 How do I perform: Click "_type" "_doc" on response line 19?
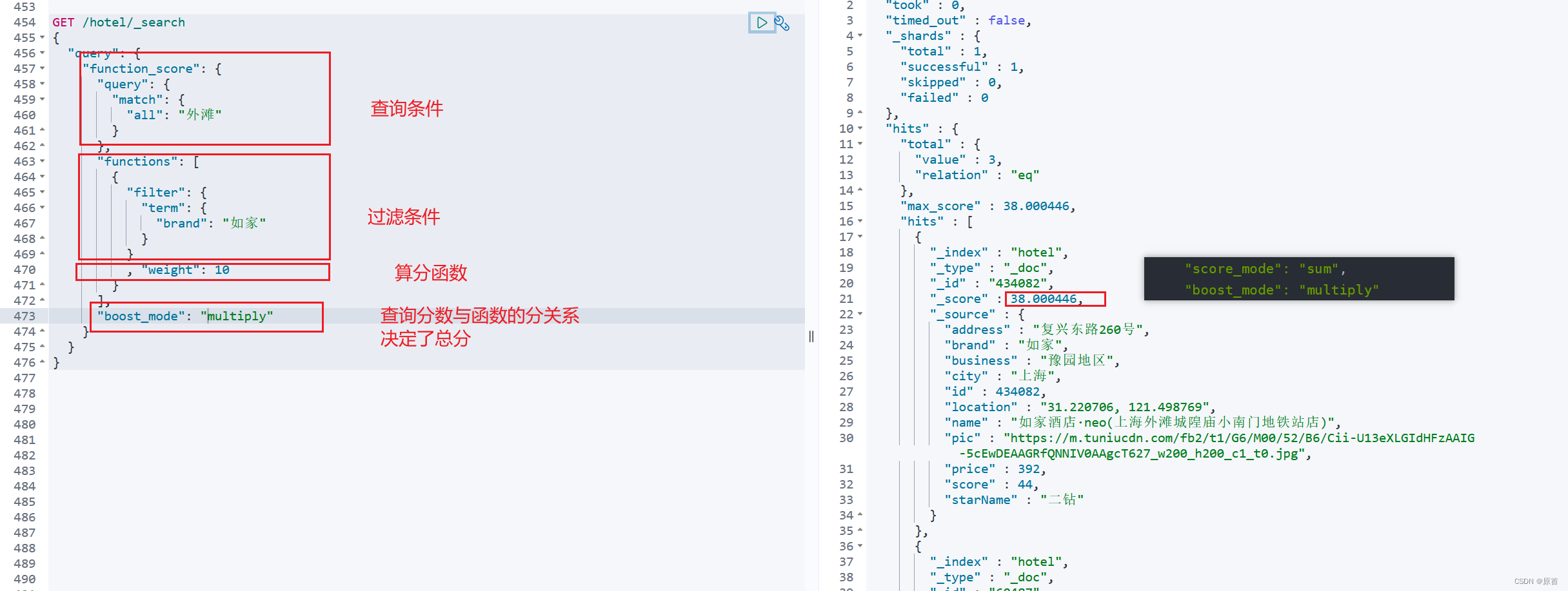click(991, 268)
